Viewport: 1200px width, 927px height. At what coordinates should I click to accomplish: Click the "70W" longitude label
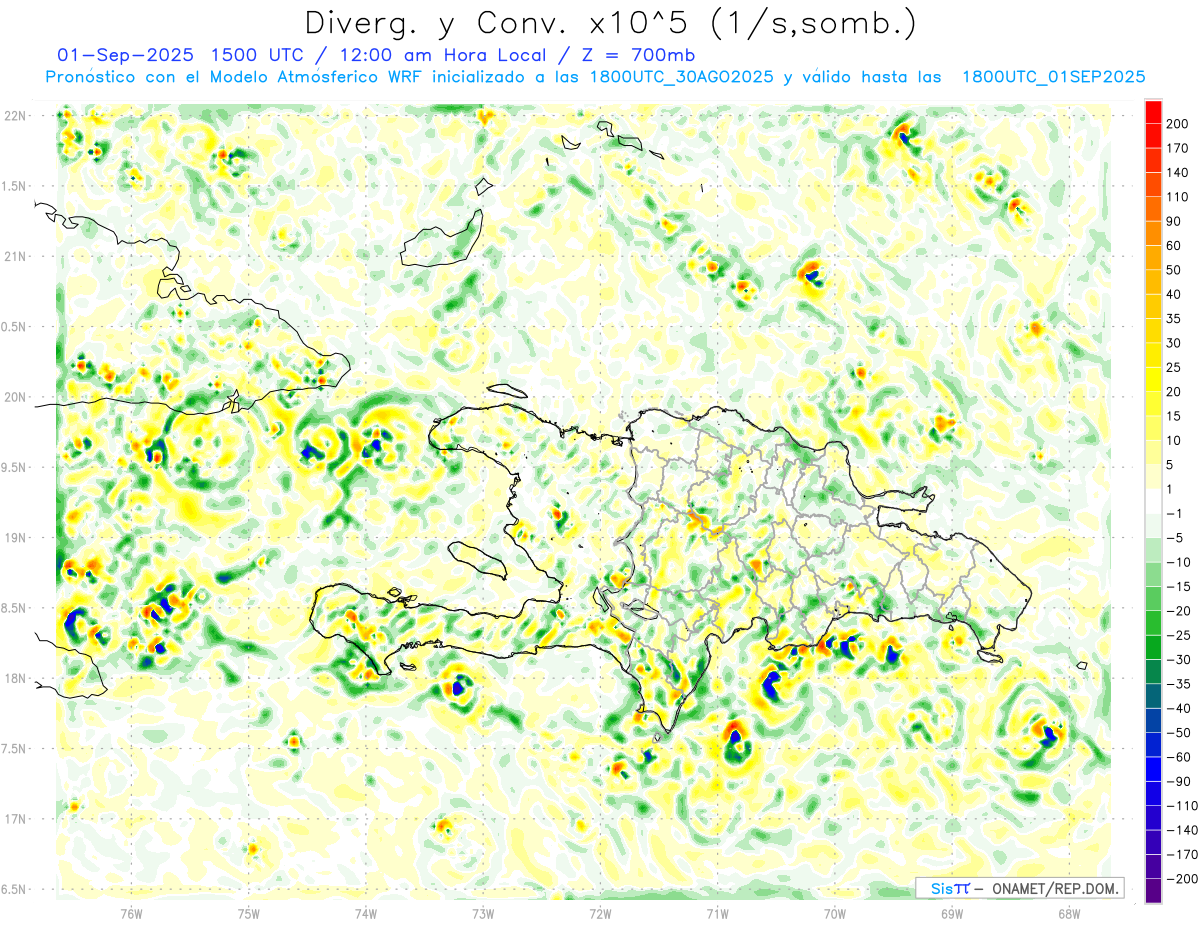[x=834, y=914]
